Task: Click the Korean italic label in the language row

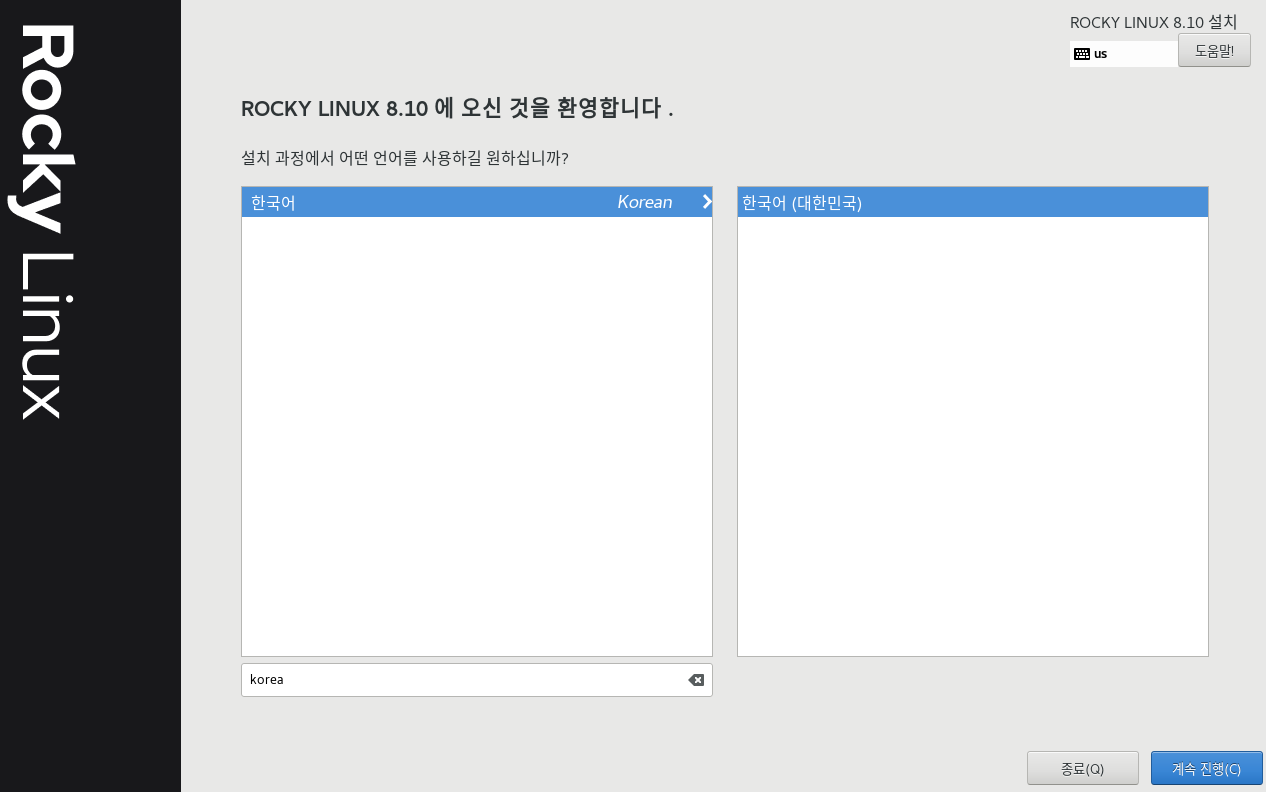Action: (645, 202)
